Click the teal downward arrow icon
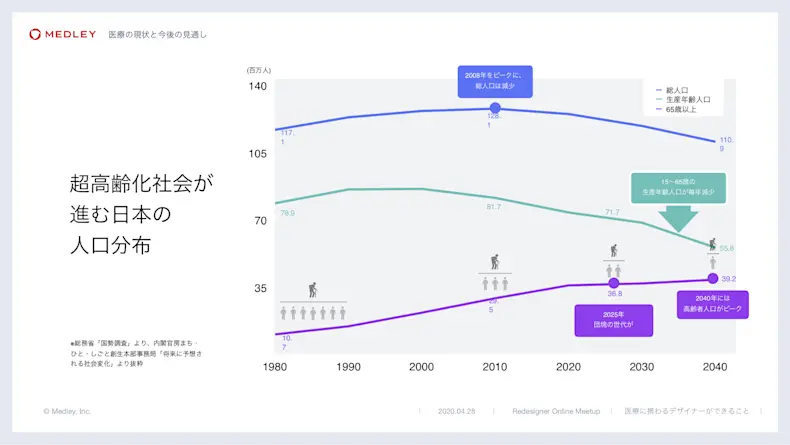The width and height of the screenshot is (790, 445). [x=678, y=219]
